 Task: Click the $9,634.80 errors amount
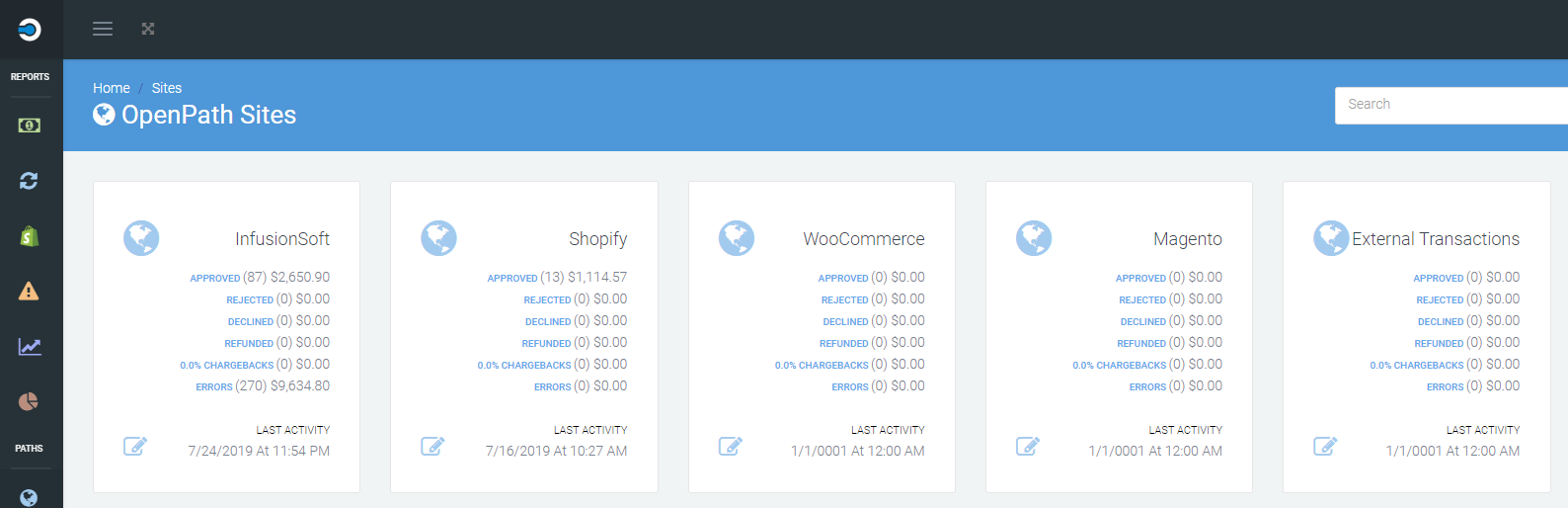[x=300, y=386]
